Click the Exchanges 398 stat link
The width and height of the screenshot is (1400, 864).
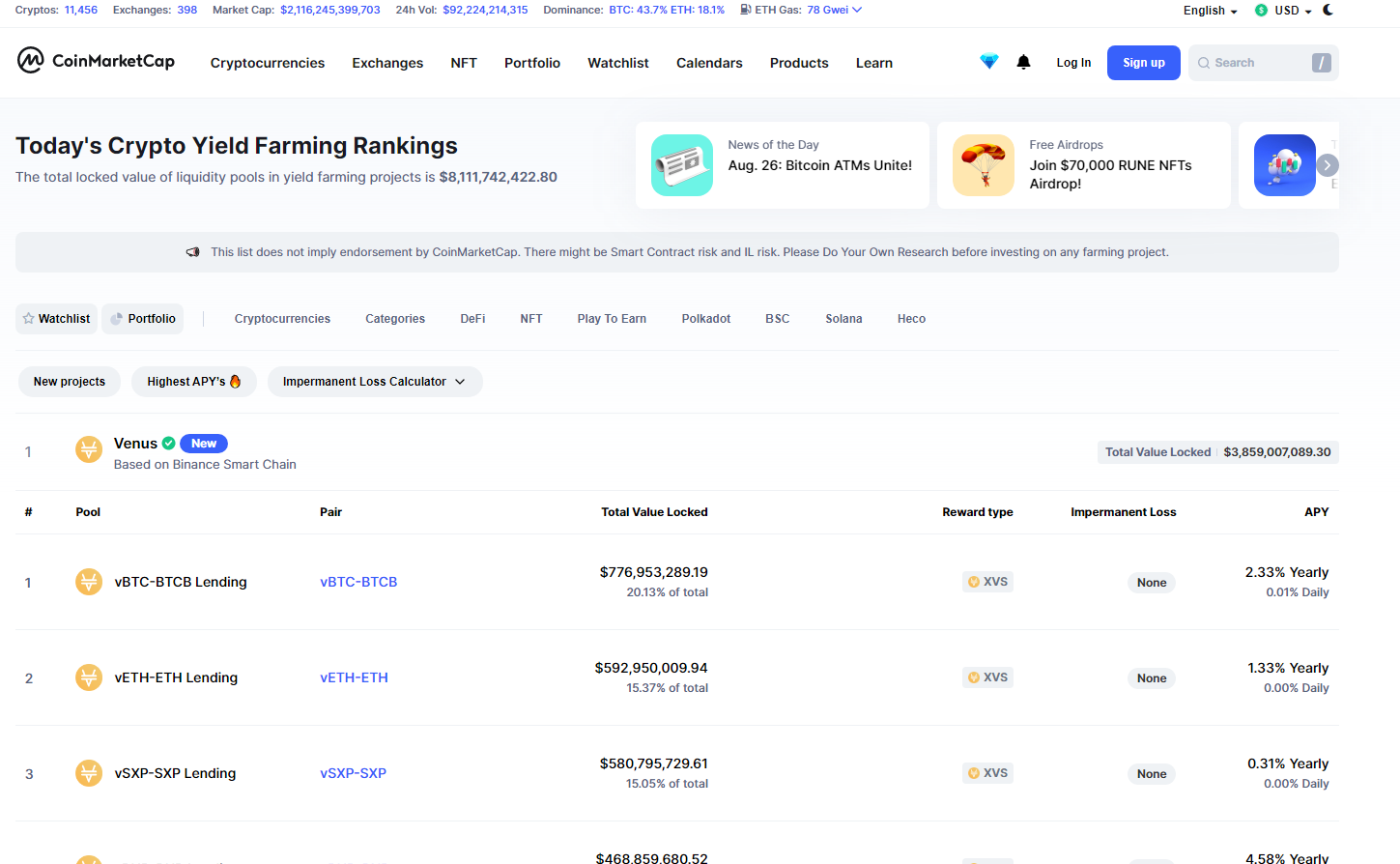pos(186,10)
